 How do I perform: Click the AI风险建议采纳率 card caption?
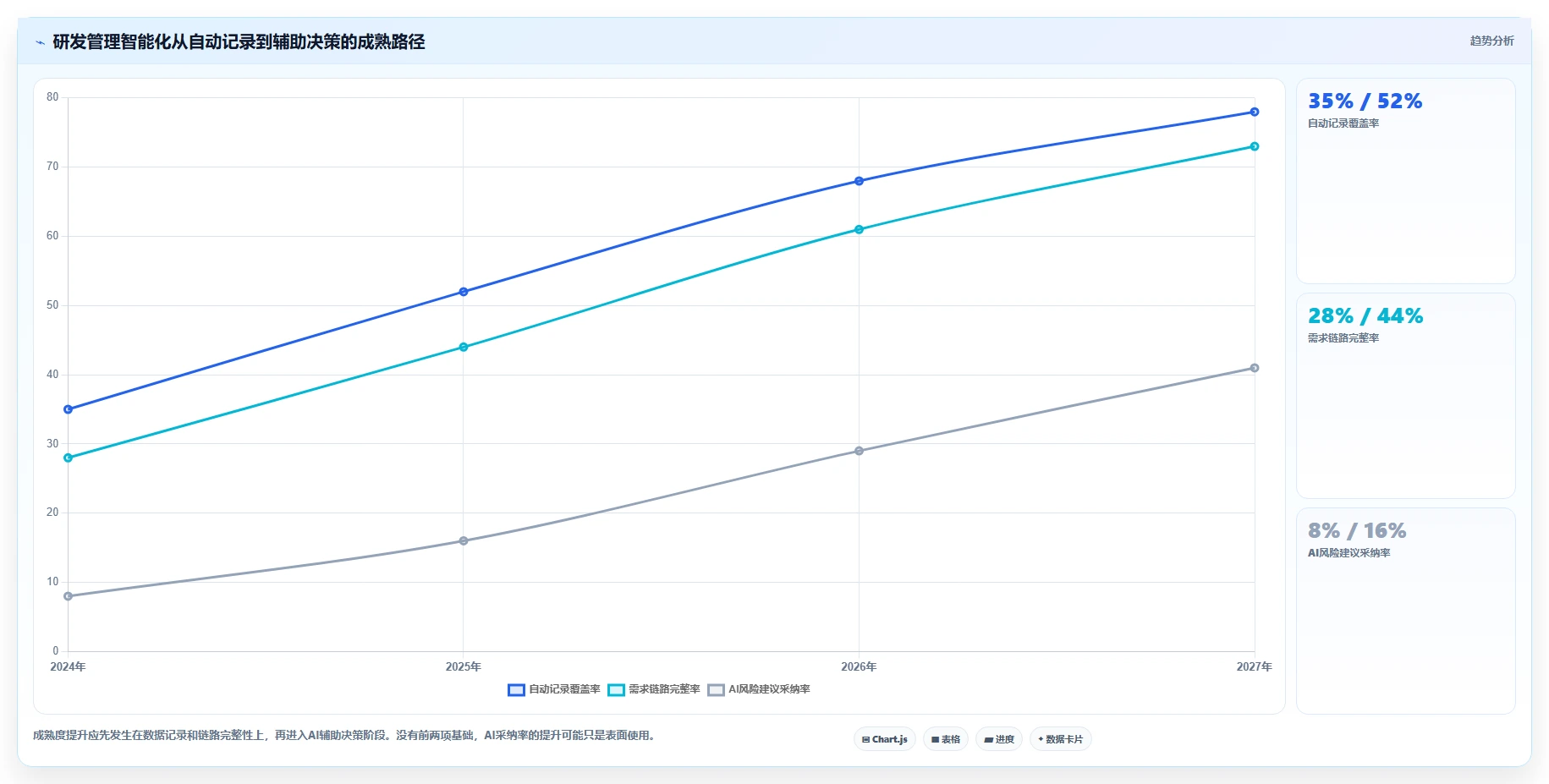point(1349,553)
